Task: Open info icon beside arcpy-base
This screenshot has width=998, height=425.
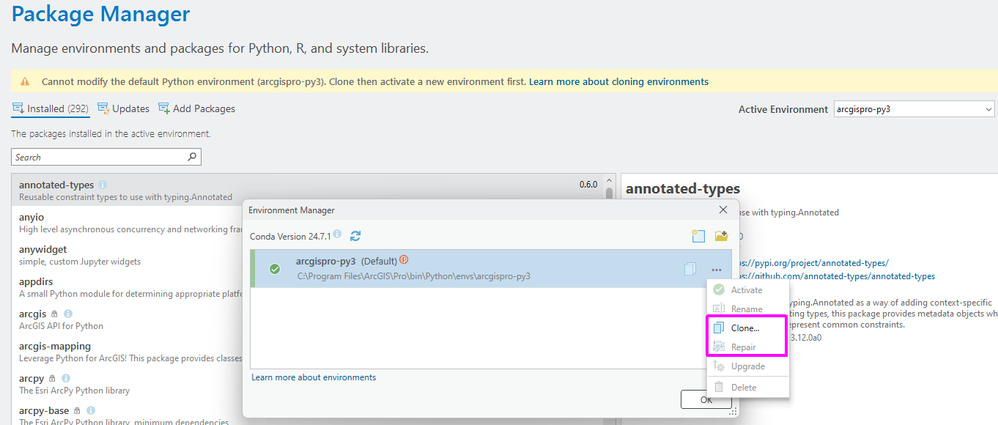Action: click(x=91, y=410)
